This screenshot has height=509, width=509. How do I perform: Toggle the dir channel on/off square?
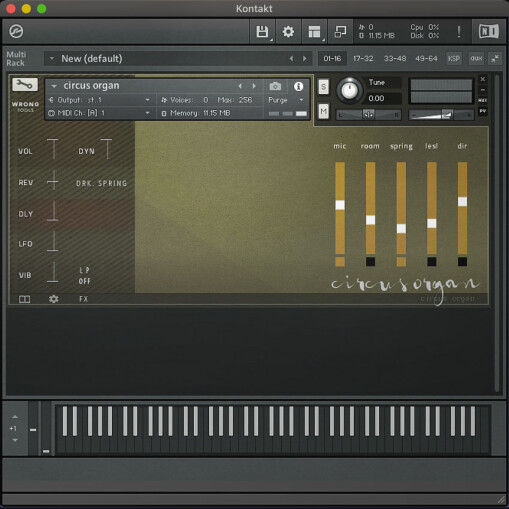coord(462,262)
